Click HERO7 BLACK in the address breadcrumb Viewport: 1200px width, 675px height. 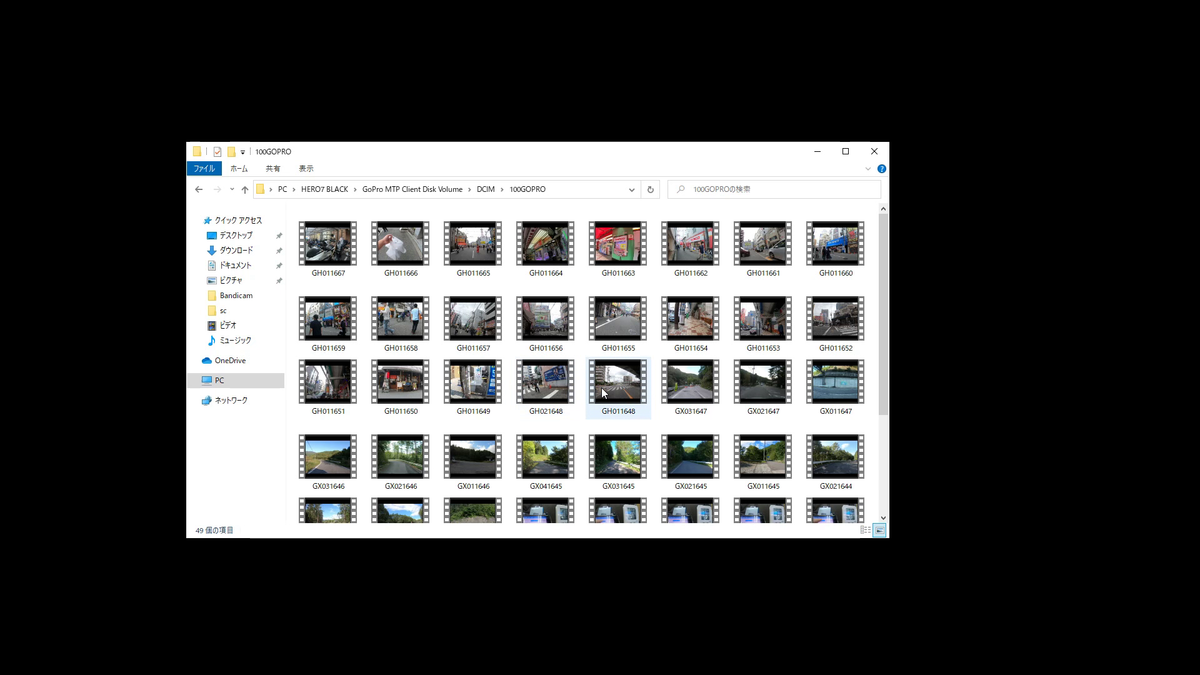(324, 189)
